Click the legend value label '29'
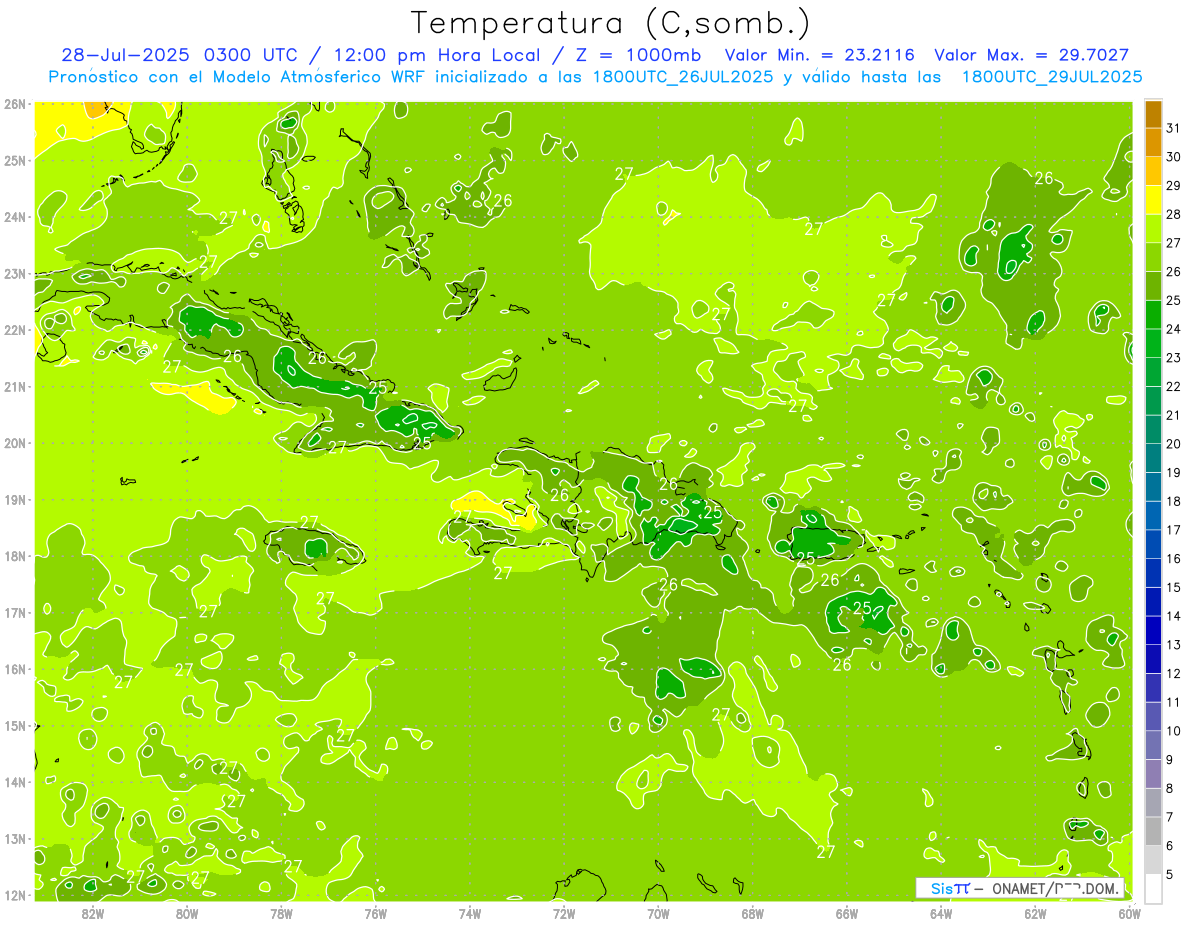 pos(1174,185)
